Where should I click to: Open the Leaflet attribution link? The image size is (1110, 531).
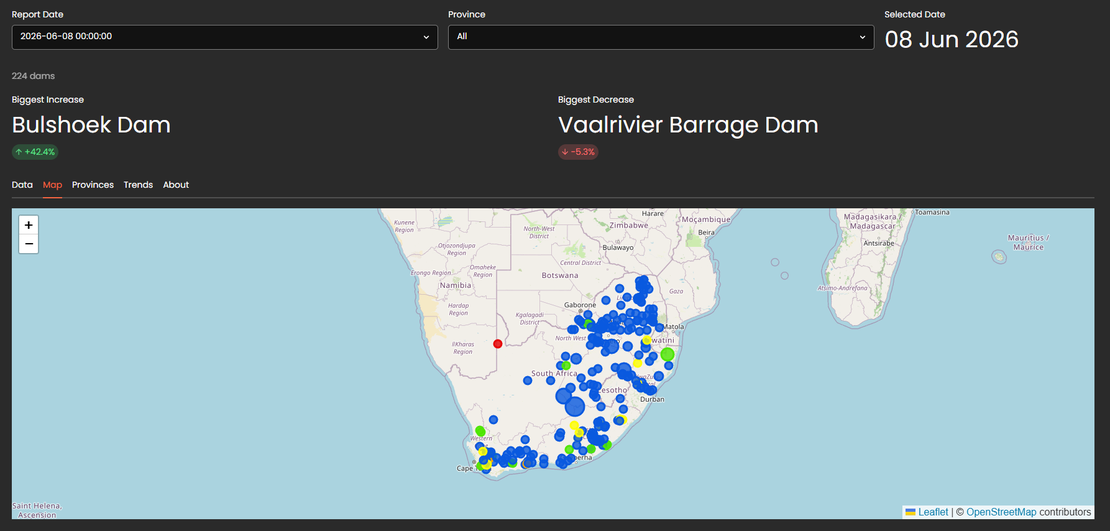(932, 512)
